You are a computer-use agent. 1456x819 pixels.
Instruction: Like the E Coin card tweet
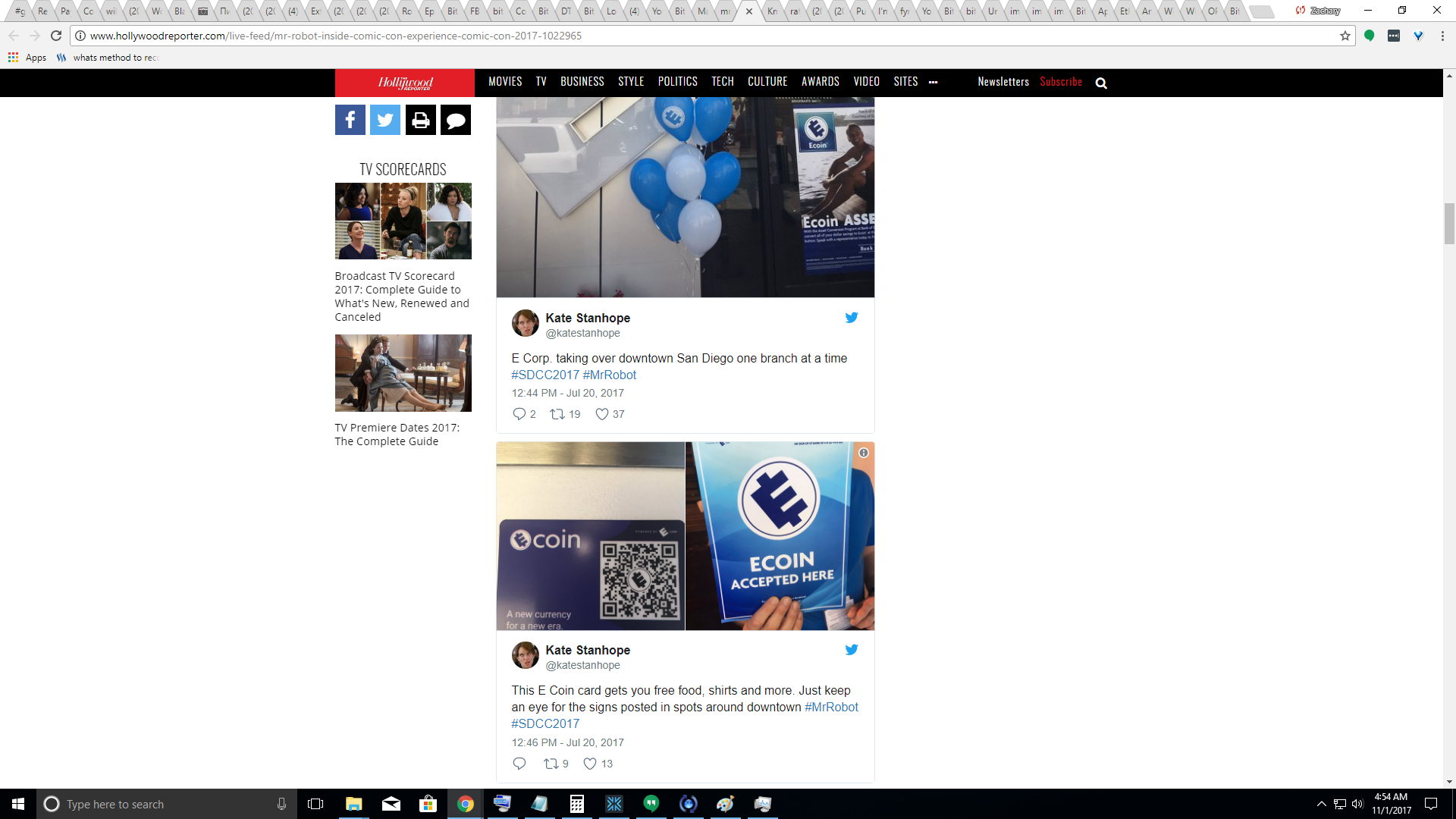(x=590, y=764)
